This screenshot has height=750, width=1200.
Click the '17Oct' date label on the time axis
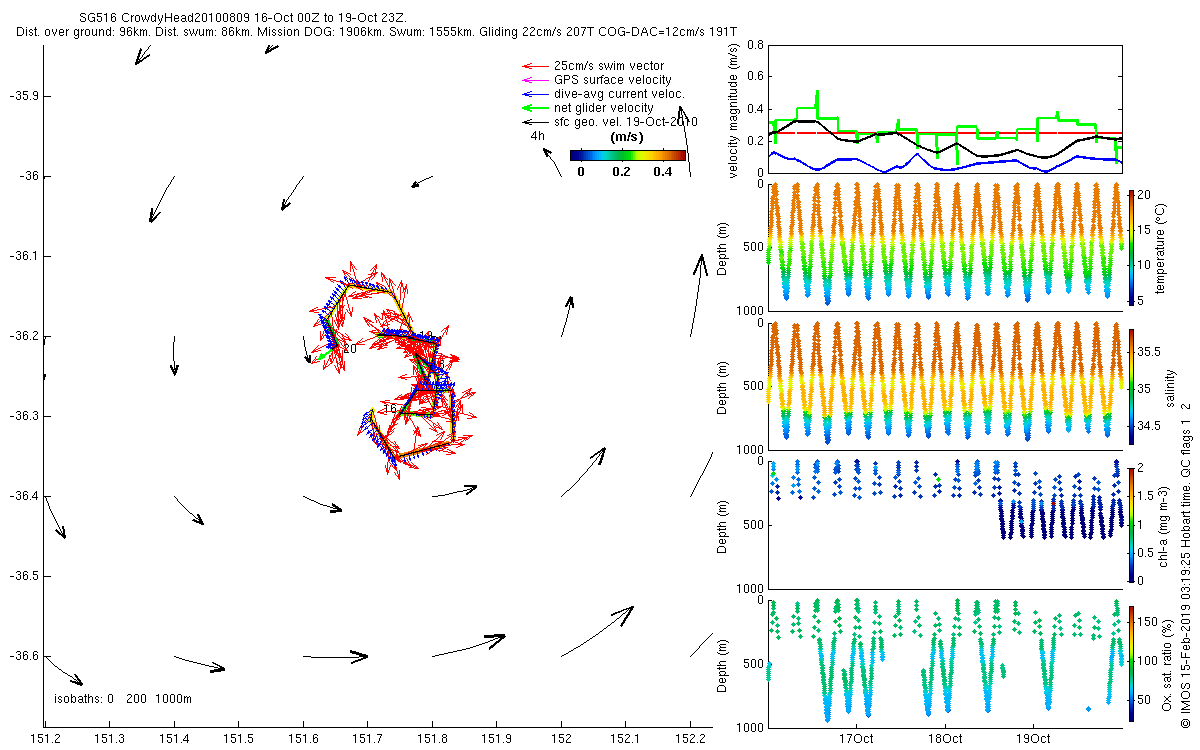pyautogui.click(x=856, y=739)
